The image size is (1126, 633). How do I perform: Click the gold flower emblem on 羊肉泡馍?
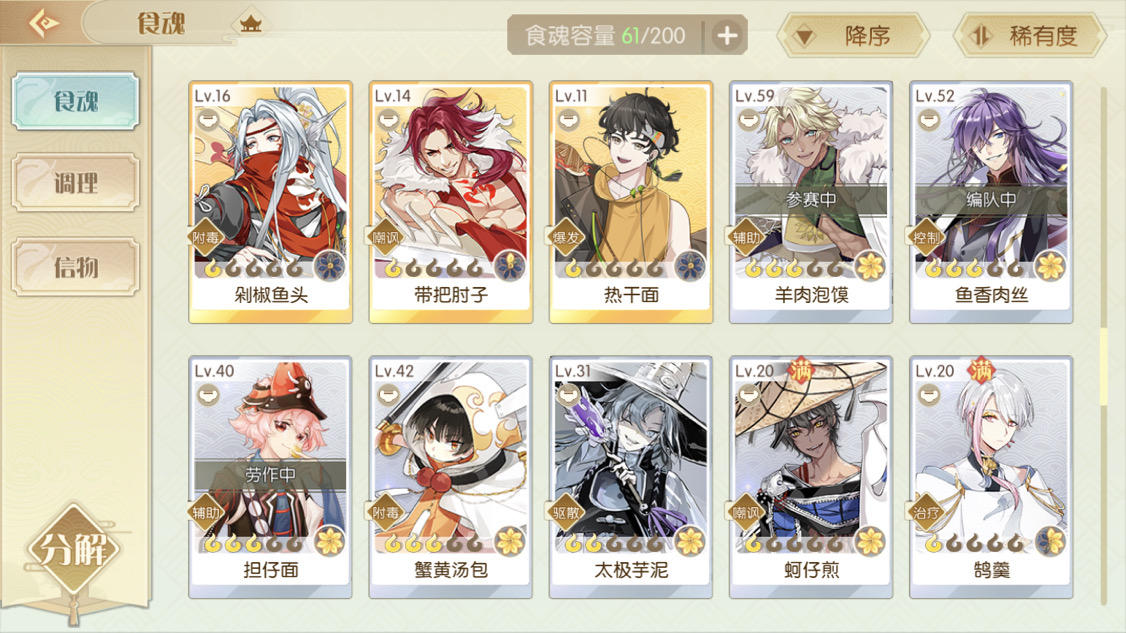click(870, 267)
